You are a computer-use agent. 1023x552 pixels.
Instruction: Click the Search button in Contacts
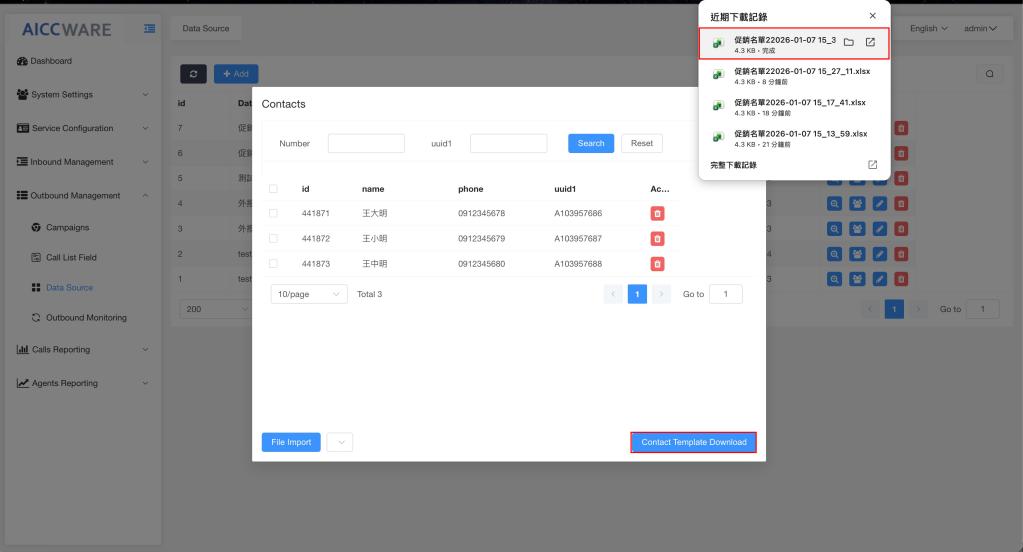pyautogui.click(x=591, y=144)
